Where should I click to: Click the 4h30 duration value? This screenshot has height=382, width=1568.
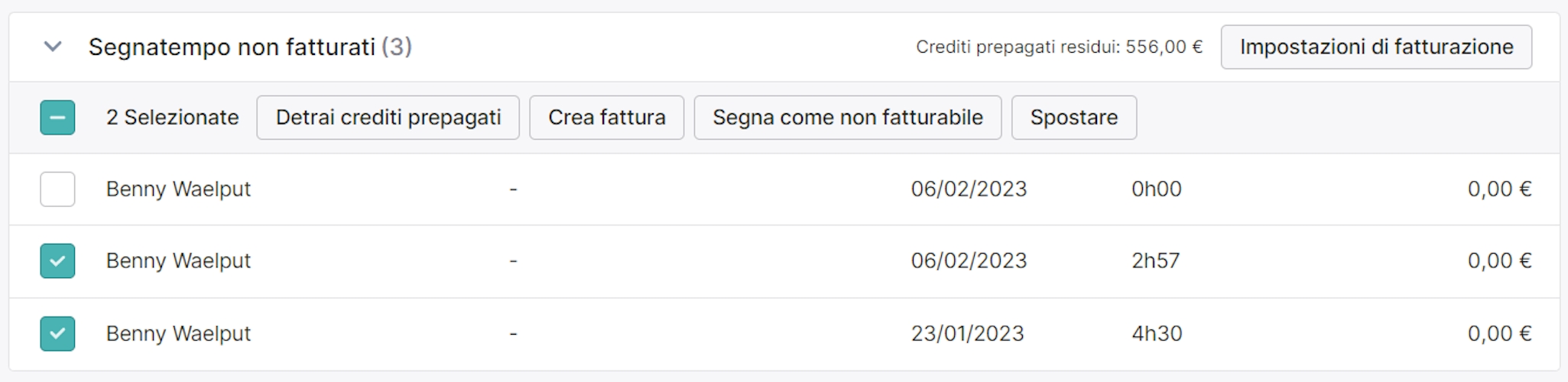pyautogui.click(x=1157, y=334)
